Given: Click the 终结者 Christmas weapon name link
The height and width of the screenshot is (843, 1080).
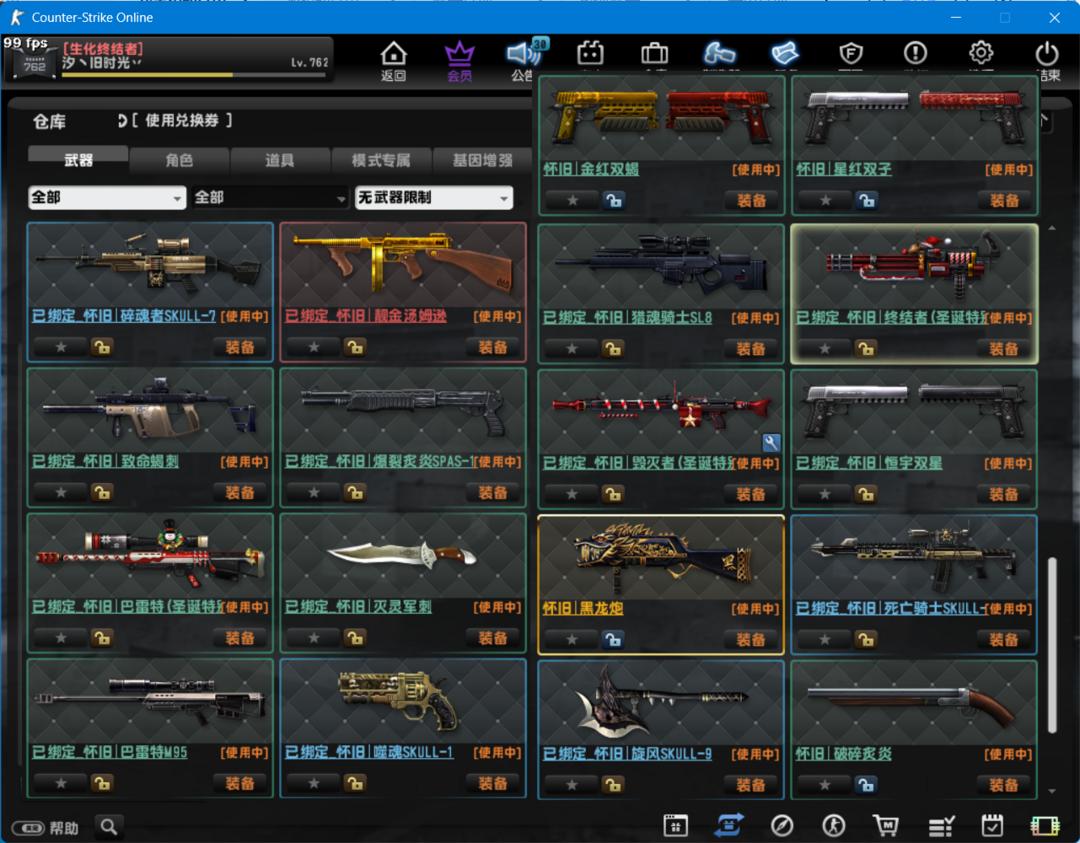Looking at the screenshot, I should coord(891,318).
